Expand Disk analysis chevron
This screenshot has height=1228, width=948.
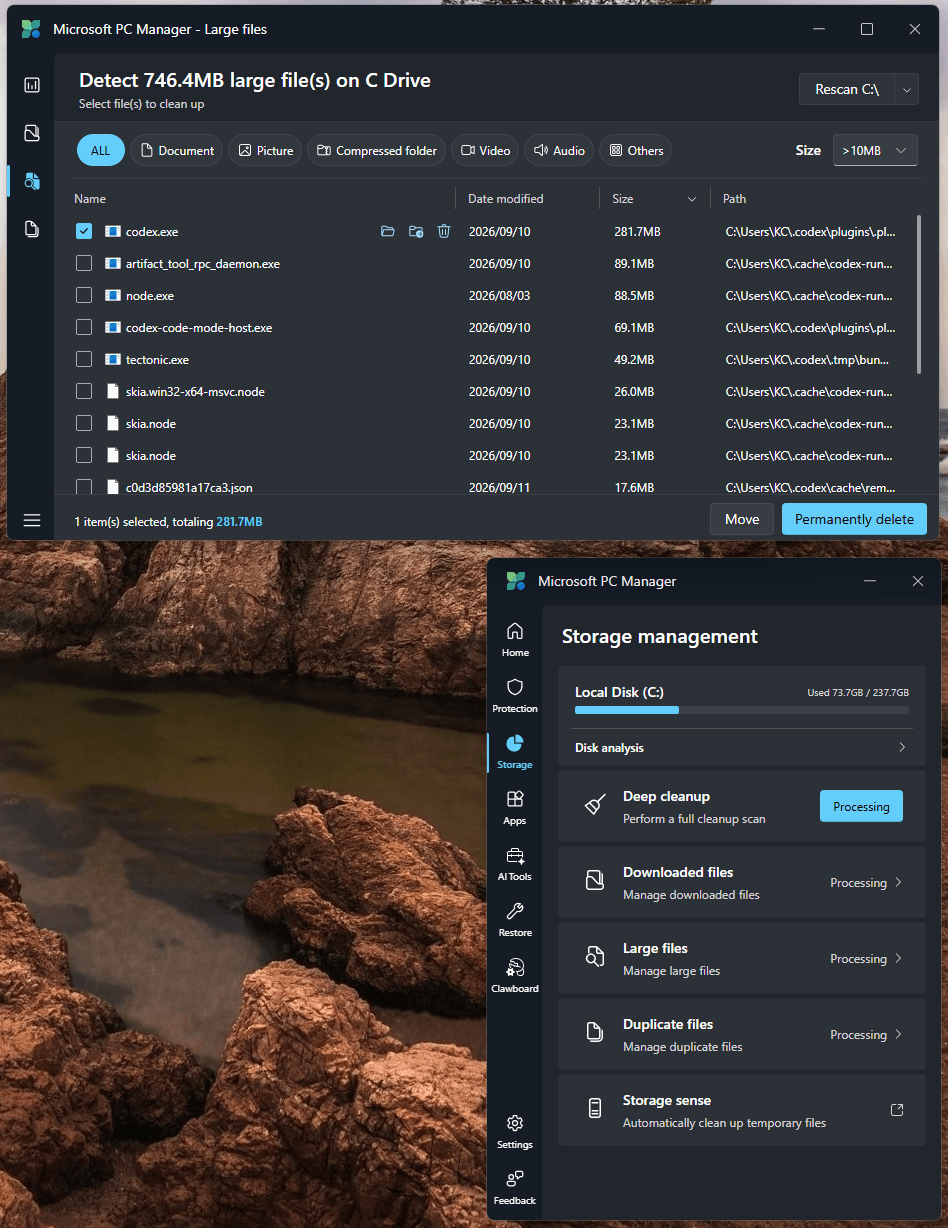[x=902, y=748]
